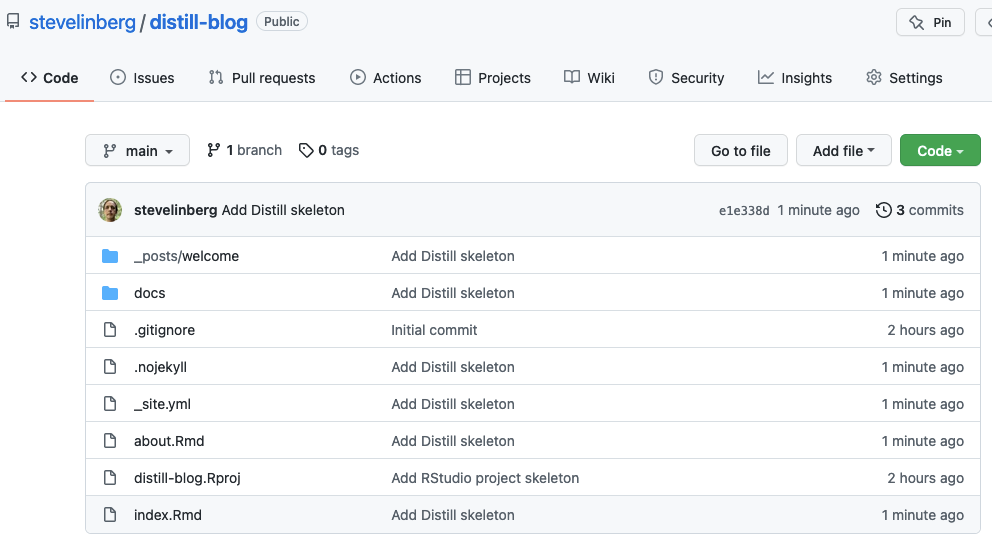The image size is (992, 543).
Task: Open the green Code dropdown
Action: coord(940,150)
